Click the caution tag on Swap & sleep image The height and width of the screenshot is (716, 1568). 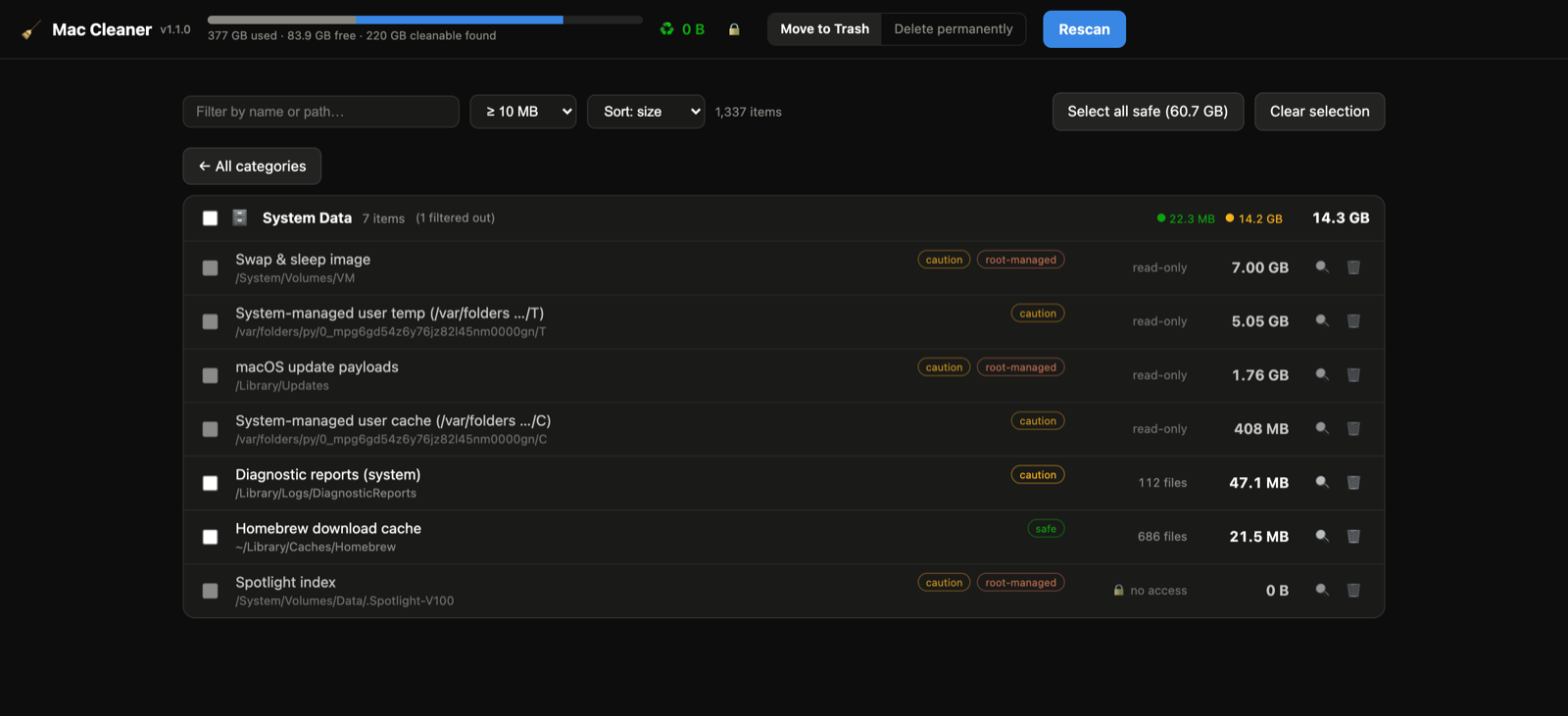[944, 260]
